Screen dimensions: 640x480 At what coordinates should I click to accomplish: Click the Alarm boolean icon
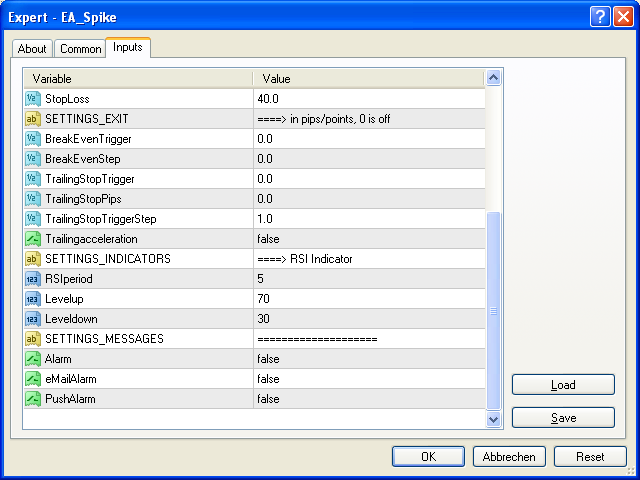32,359
